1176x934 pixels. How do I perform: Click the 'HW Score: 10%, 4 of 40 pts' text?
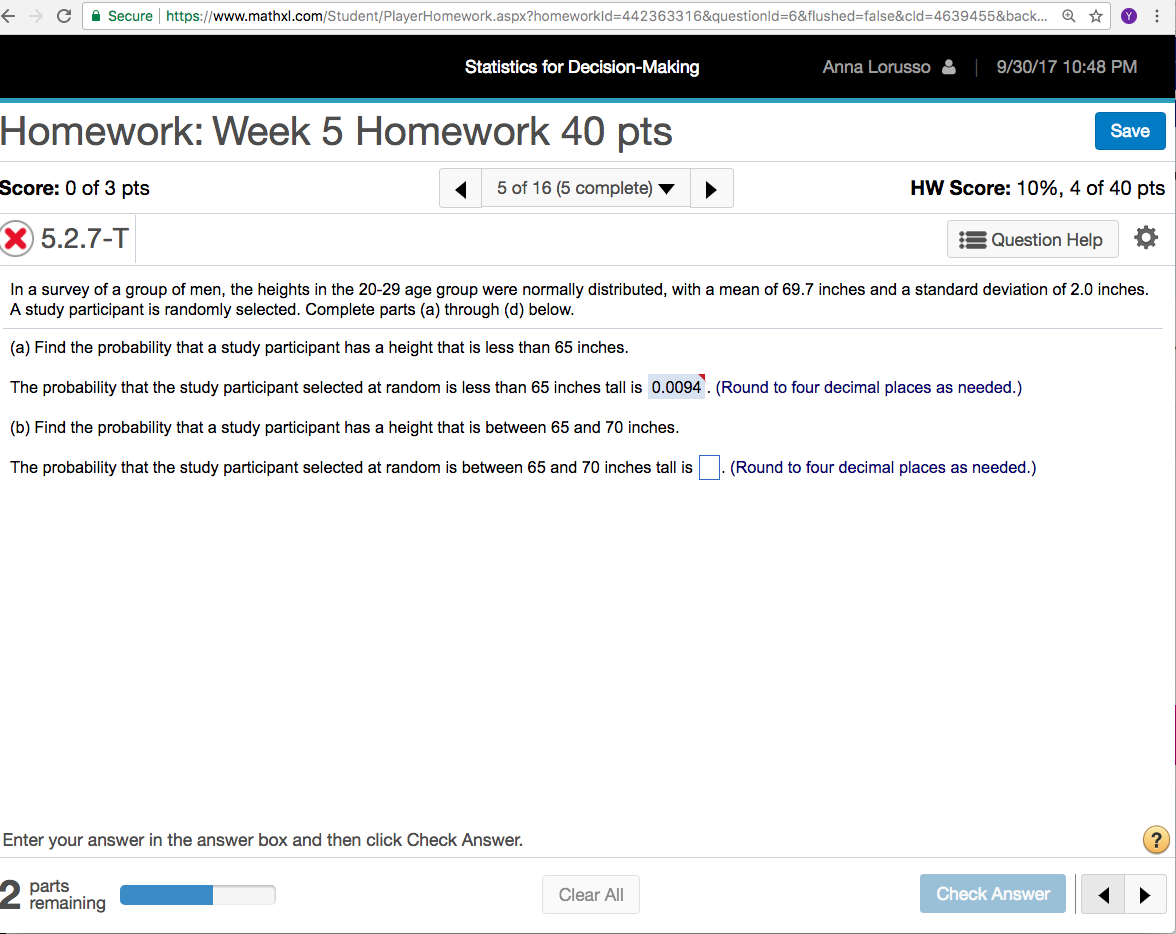pyautogui.click(x=1037, y=188)
